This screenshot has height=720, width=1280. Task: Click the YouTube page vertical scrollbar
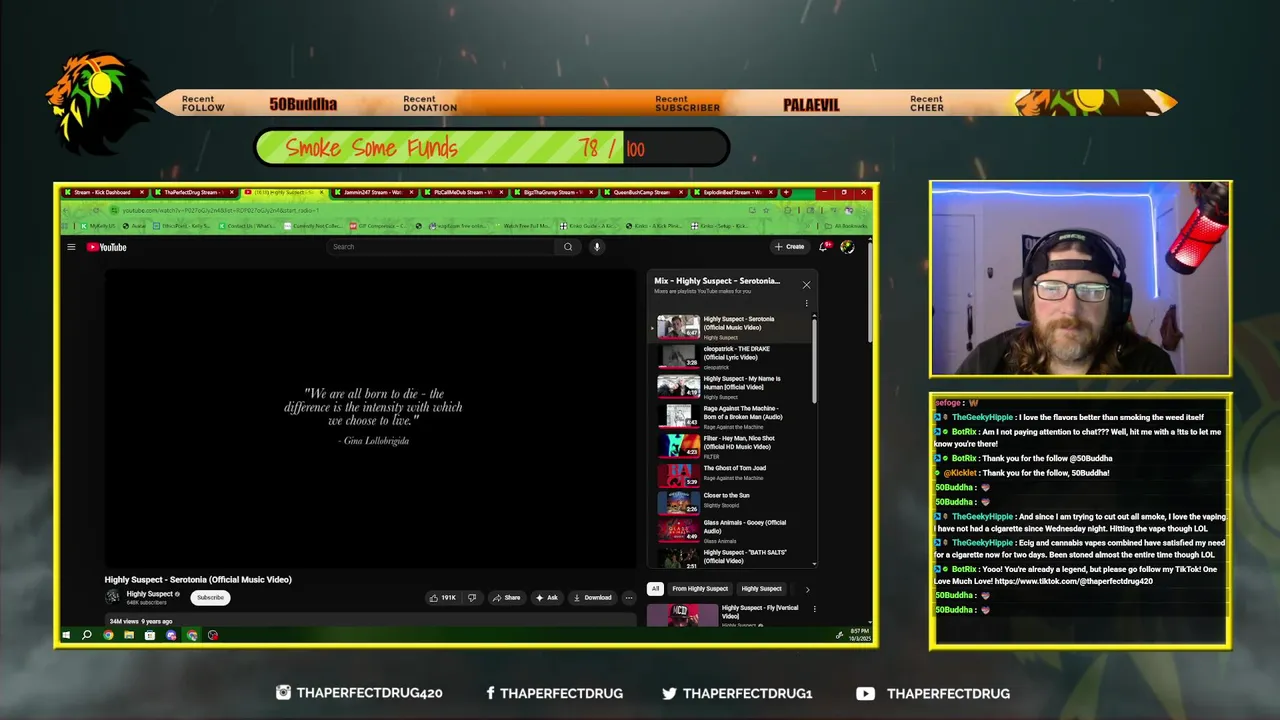(870, 290)
